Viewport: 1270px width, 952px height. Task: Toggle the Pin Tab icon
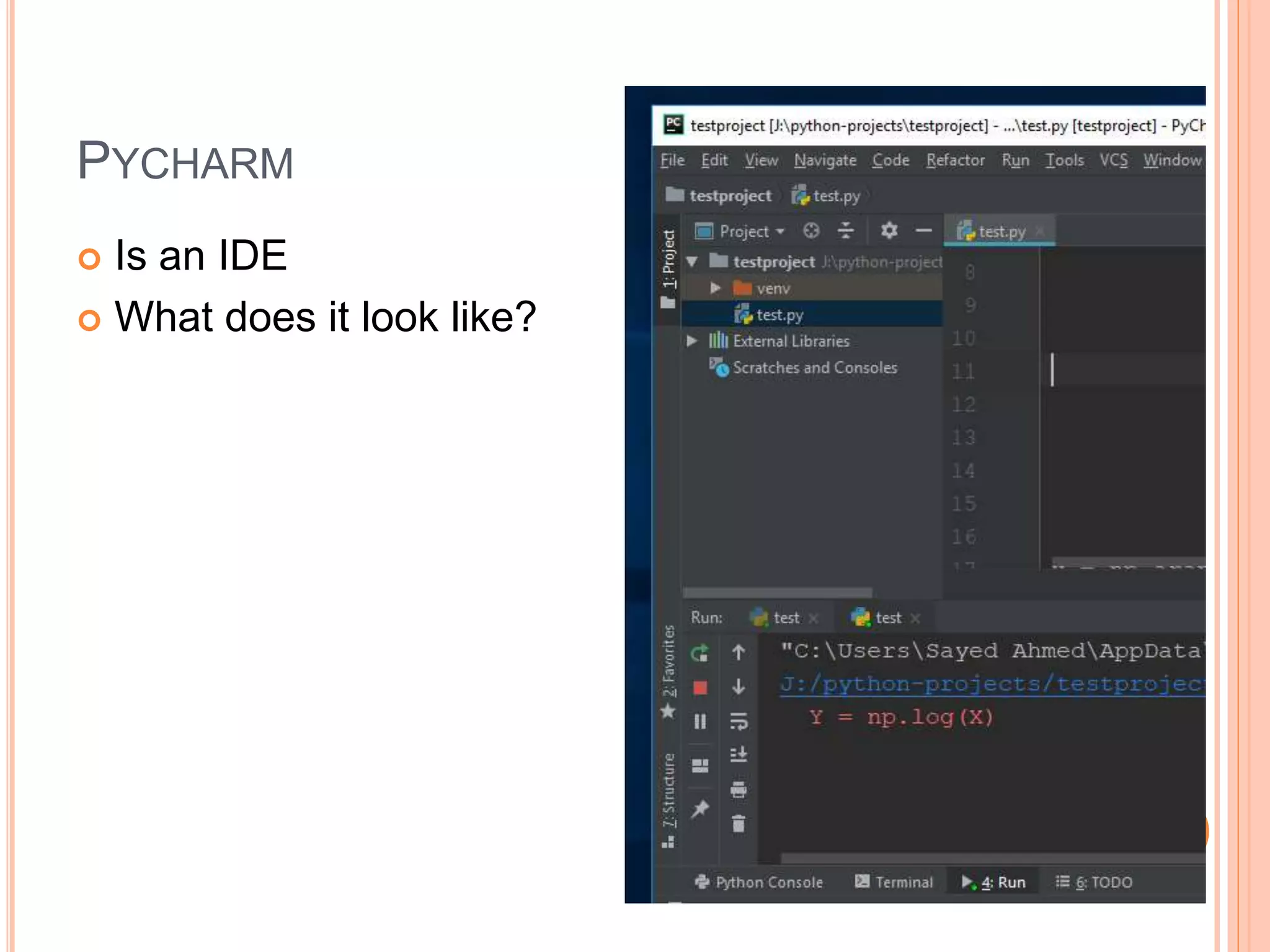(699, 808)
